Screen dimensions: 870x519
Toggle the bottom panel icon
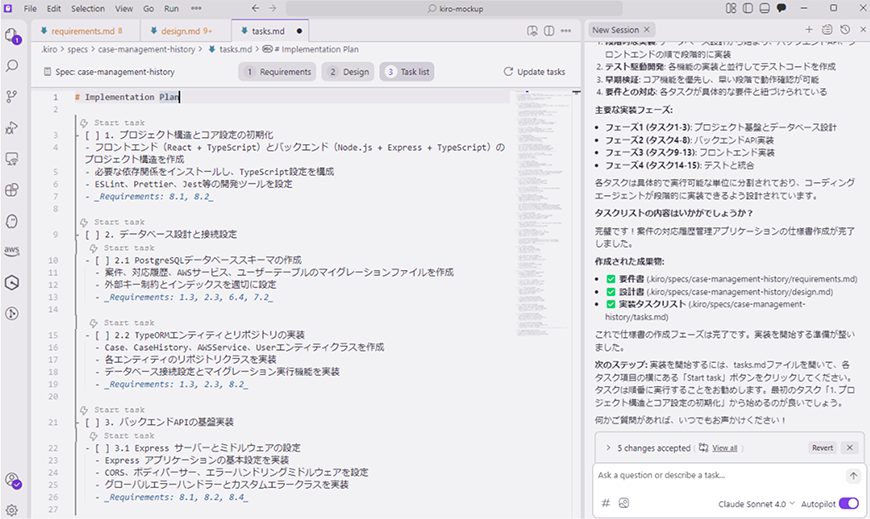pyautogui.click(x=765, y=8)
